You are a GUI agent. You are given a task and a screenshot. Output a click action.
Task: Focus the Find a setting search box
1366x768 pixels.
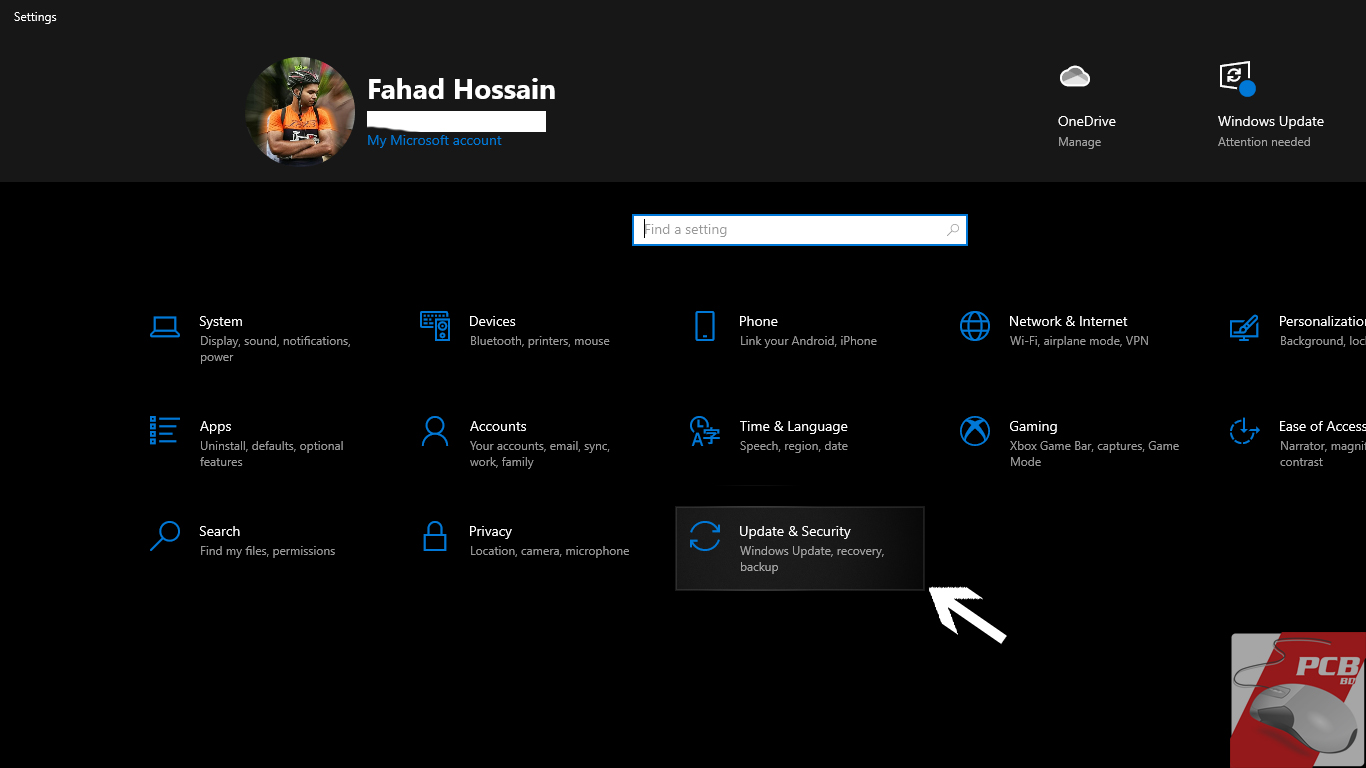pos(800,230)
